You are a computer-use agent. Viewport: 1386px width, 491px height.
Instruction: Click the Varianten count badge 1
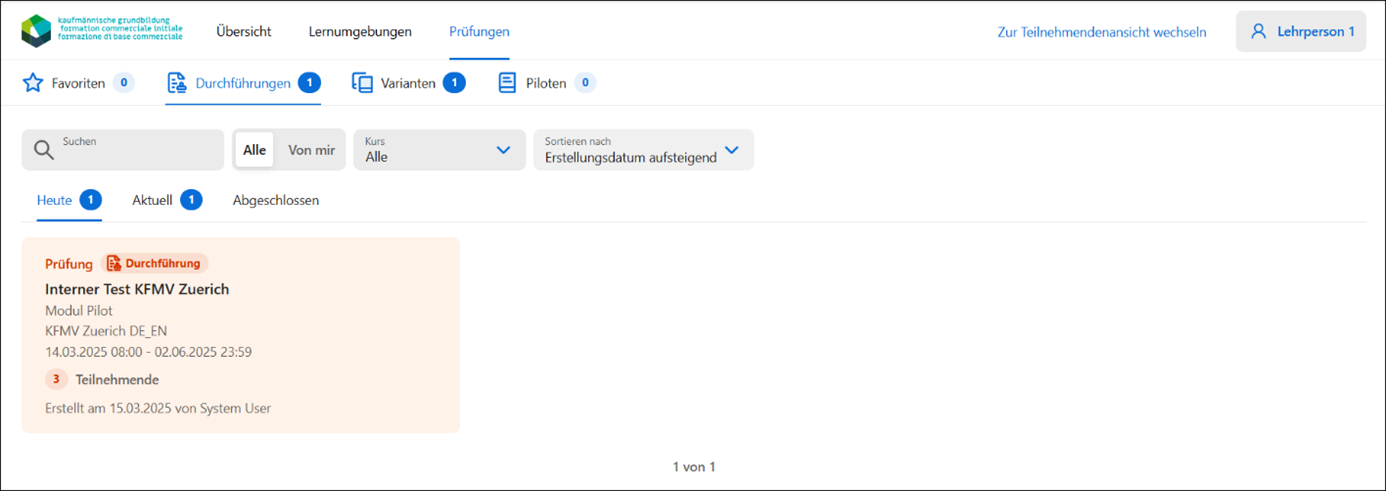454,83
